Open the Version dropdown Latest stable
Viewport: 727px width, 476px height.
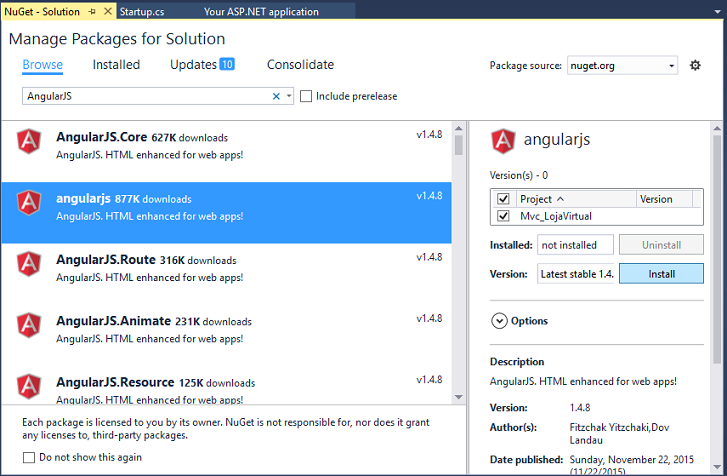[575, 274]
